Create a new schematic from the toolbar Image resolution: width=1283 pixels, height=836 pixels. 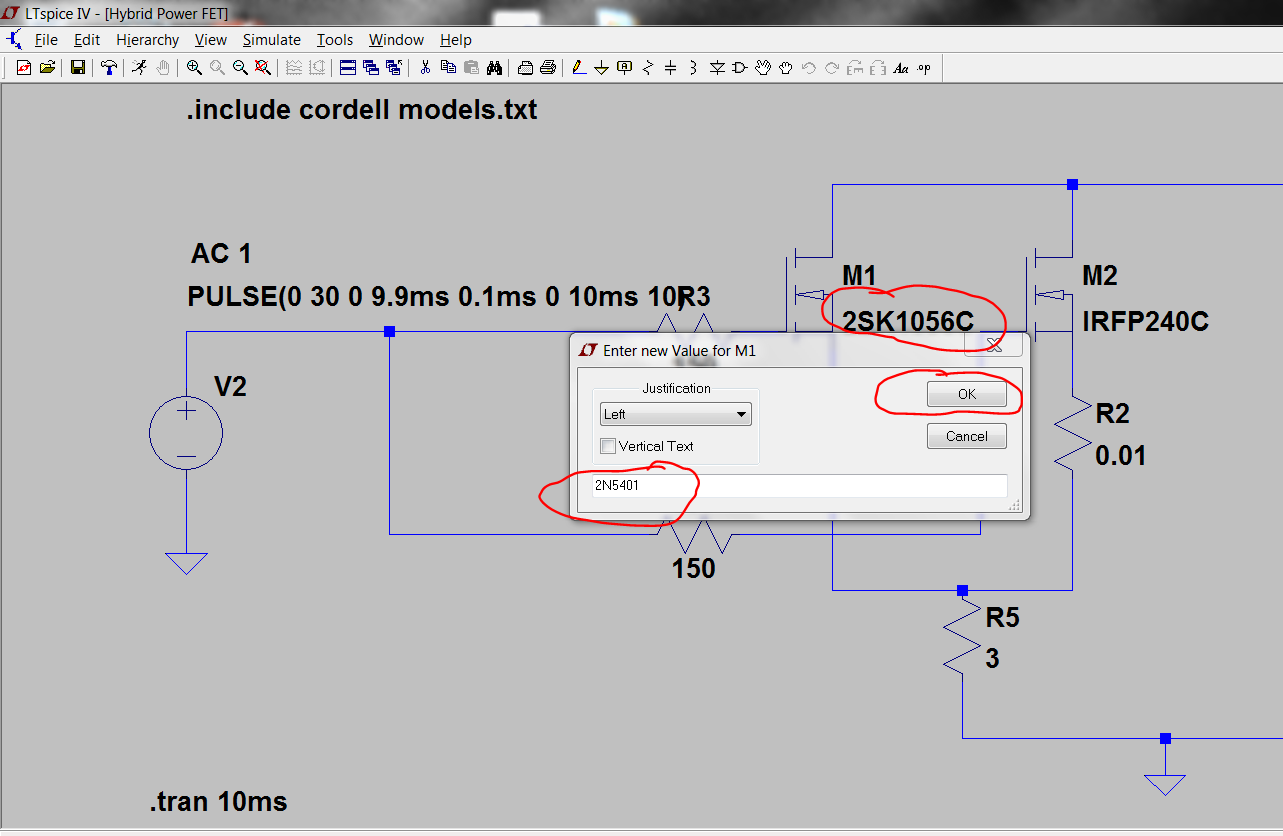point(24,68)
